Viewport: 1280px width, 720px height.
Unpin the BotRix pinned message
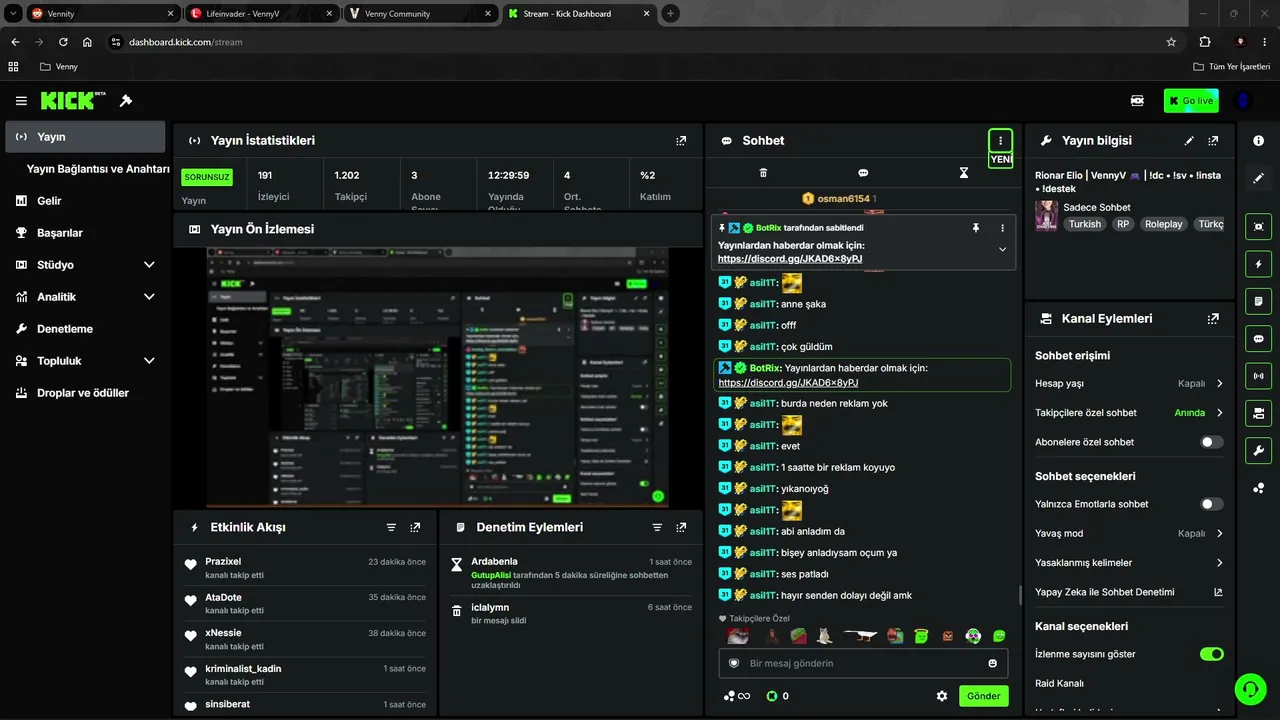(x=976, y=228)
